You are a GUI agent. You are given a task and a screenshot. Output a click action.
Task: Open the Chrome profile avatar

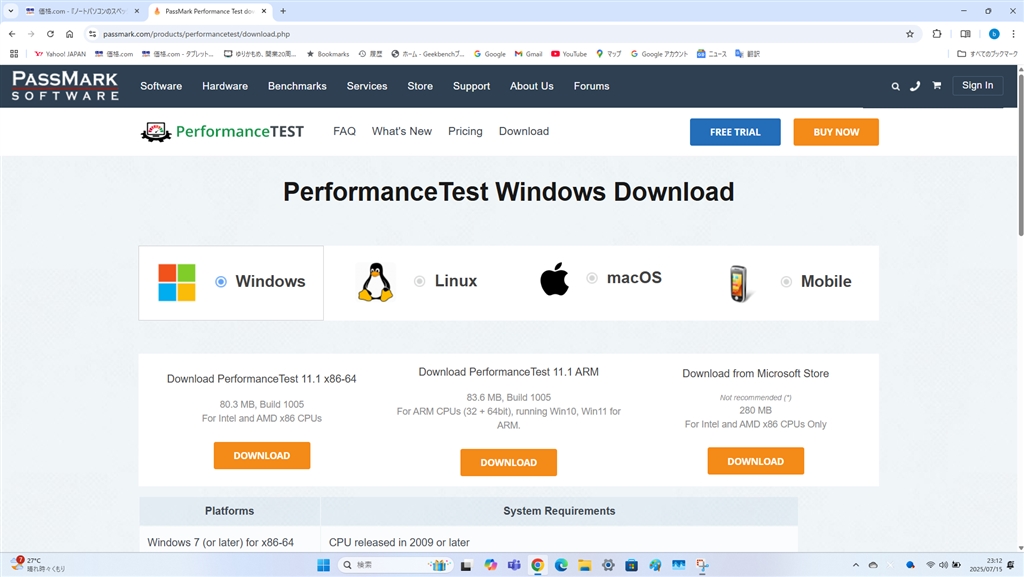point(994,34)
